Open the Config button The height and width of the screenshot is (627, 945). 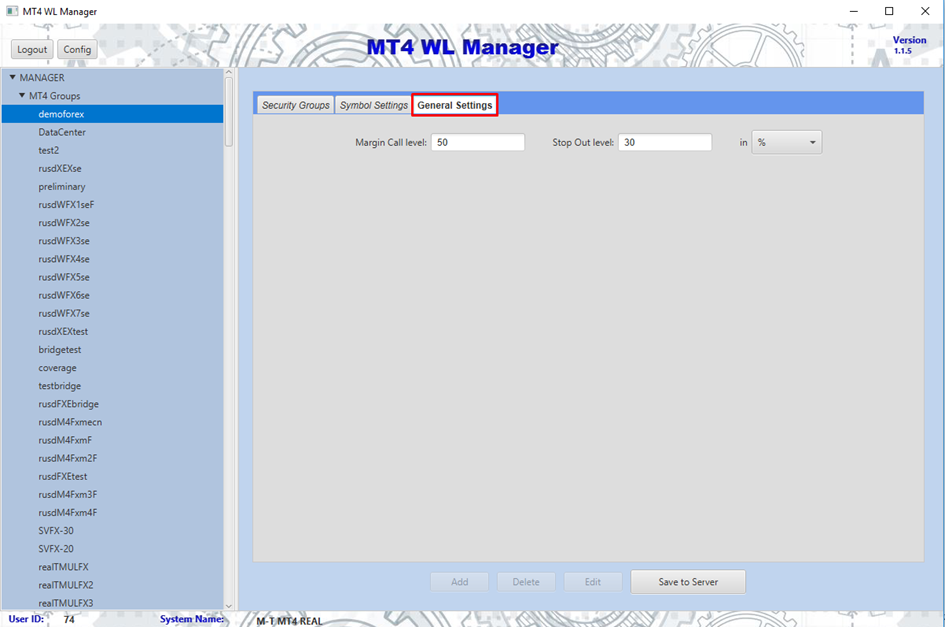(77, 49)
